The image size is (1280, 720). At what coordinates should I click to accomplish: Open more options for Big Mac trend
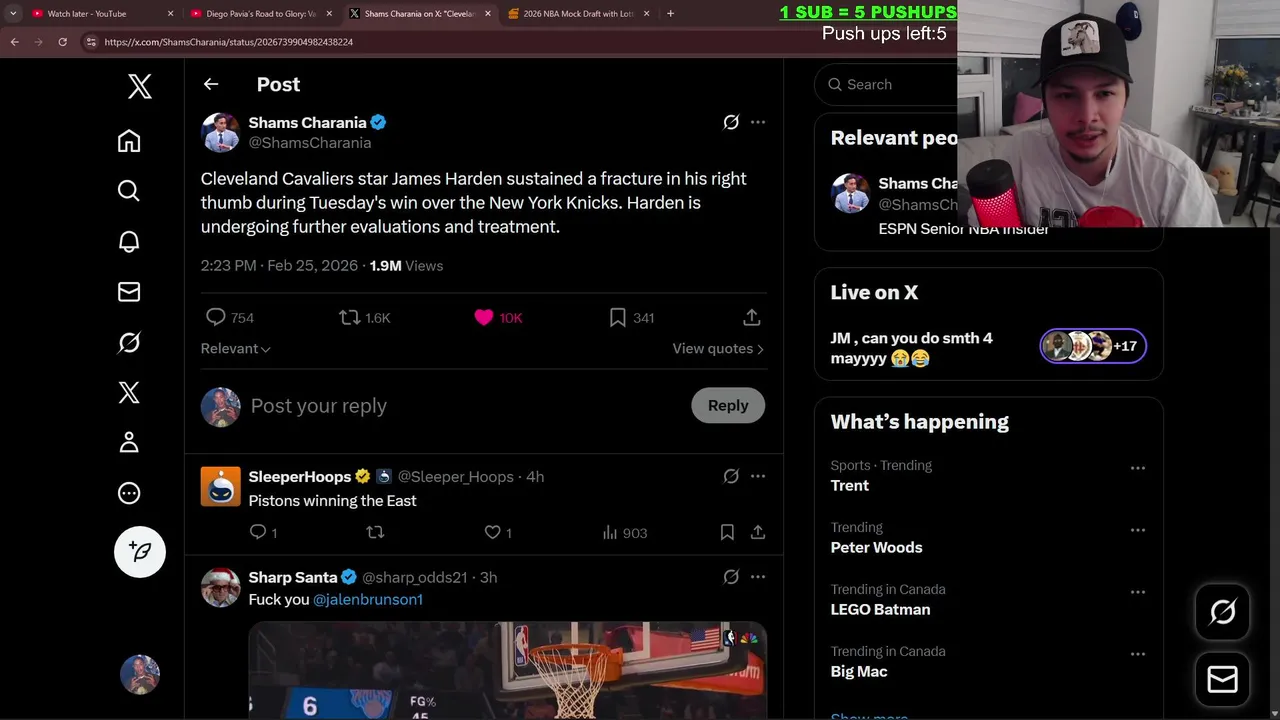(1138, 654)
